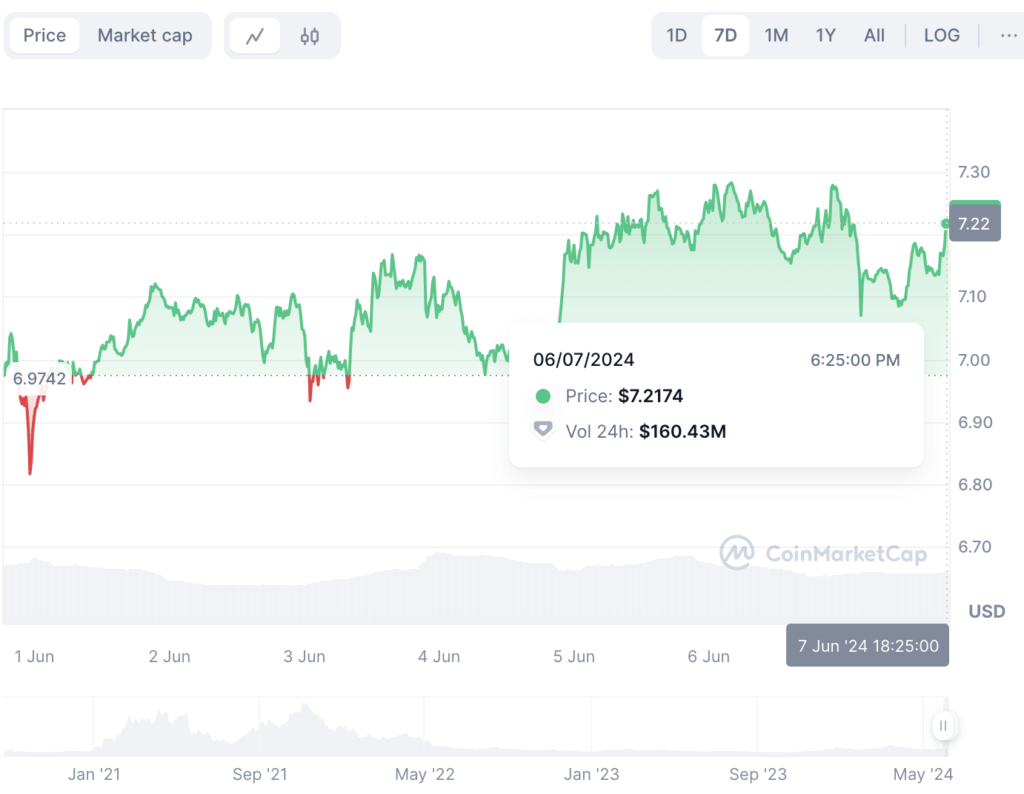Viewport: 1024px width, 794px height.
Task: Switch to the 1M time range
Action: [776, 35]
